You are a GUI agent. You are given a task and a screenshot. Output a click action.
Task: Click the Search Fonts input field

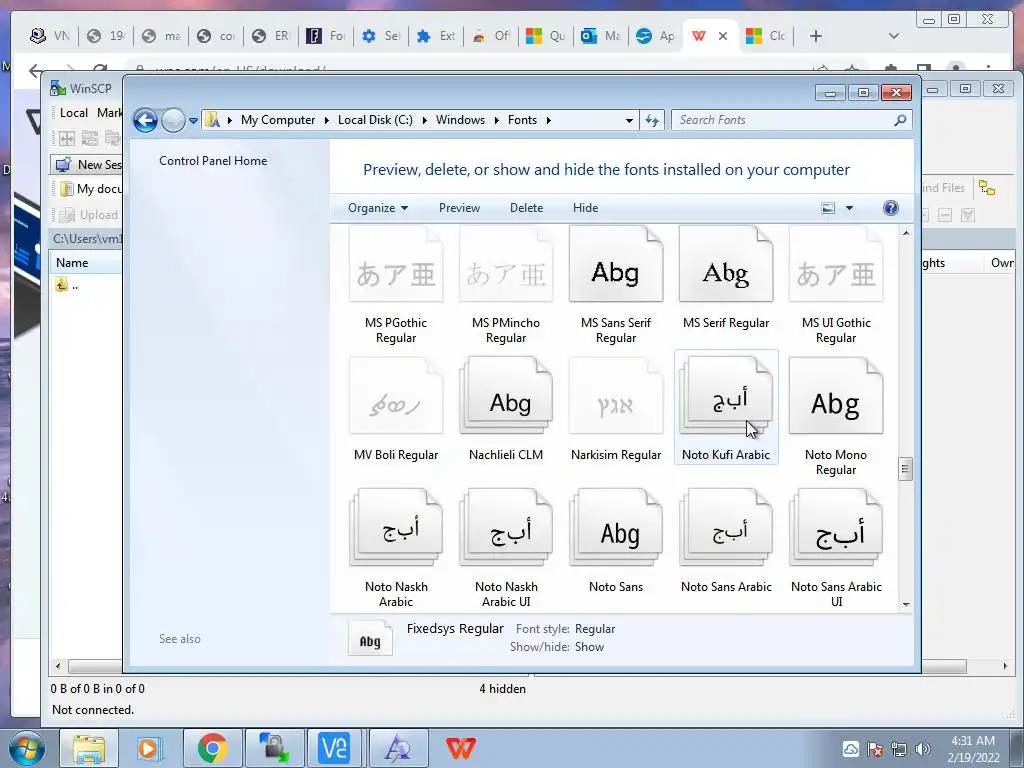click(784, 120)
